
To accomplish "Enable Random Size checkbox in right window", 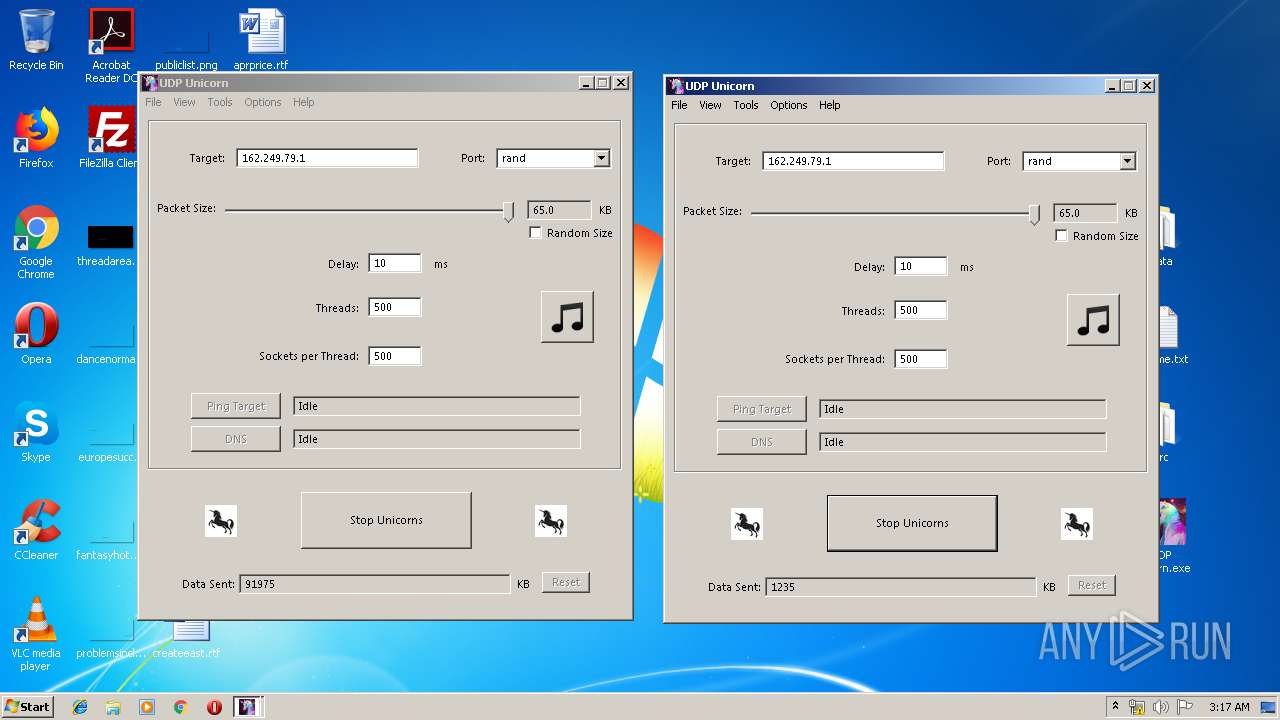I will [x=1061, y=236].
